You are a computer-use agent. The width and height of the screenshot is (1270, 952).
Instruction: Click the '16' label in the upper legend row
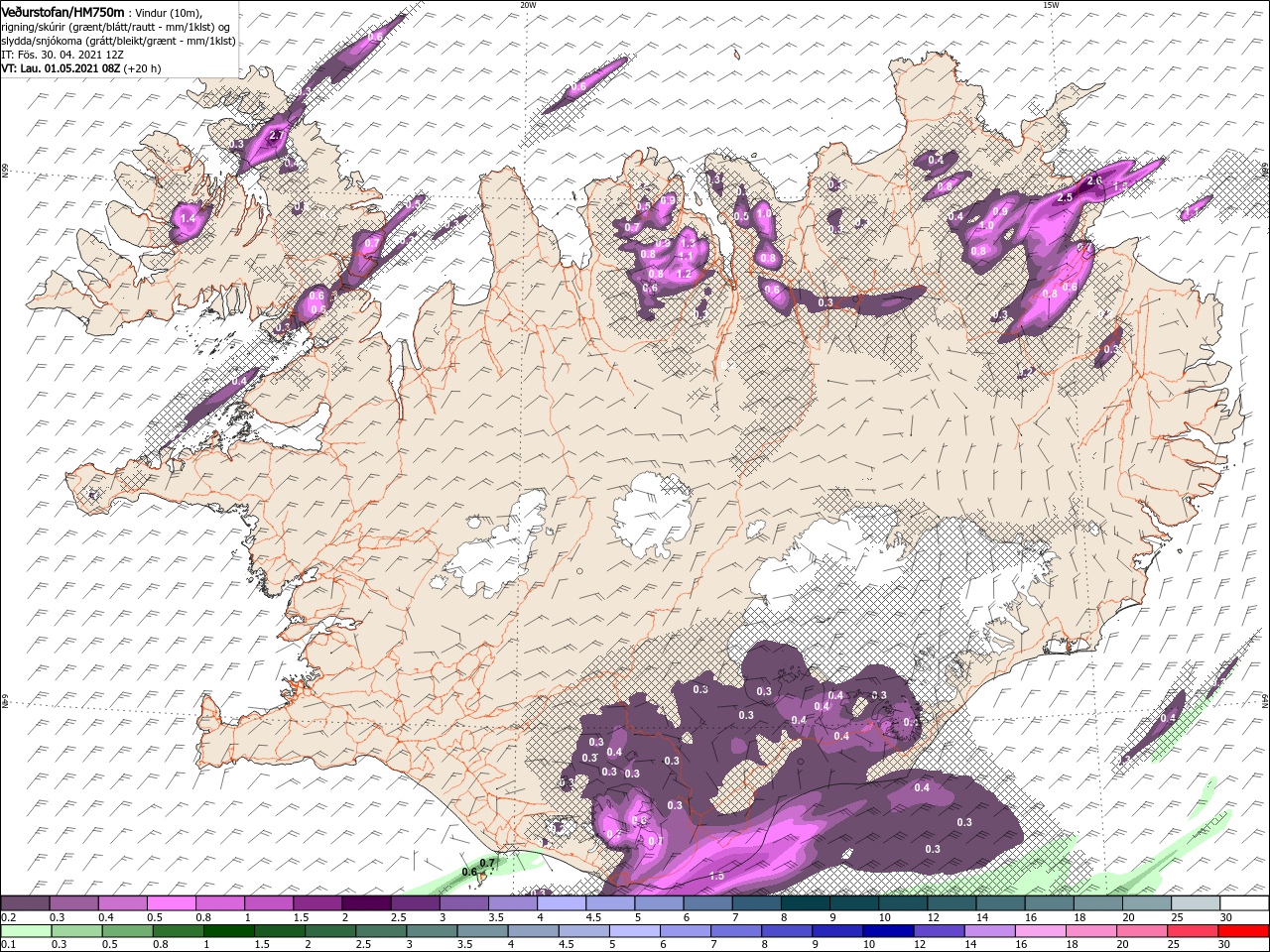pyautogui.click(x=1029, y=917)
